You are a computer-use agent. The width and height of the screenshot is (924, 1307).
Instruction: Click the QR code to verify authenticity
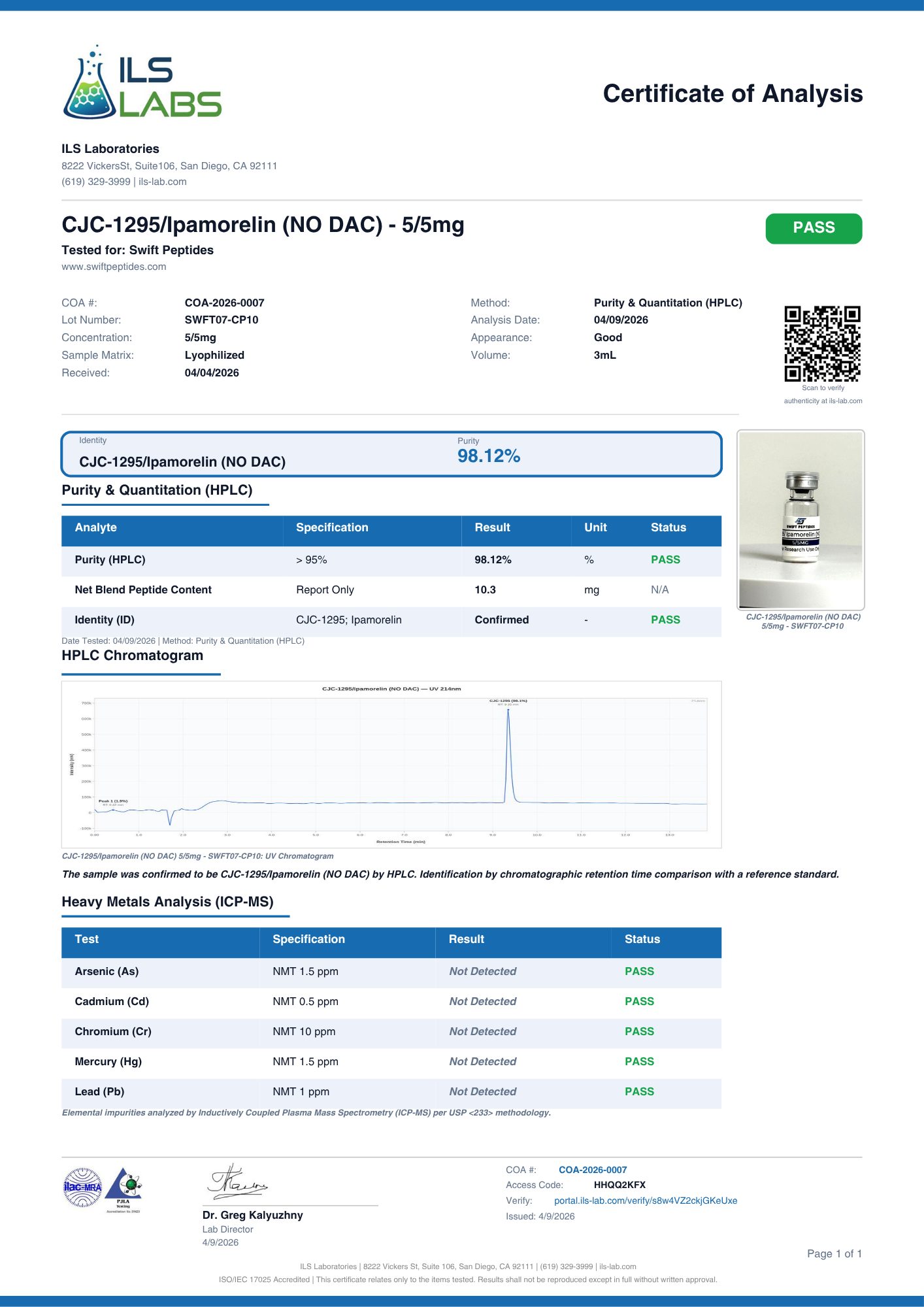822,343
